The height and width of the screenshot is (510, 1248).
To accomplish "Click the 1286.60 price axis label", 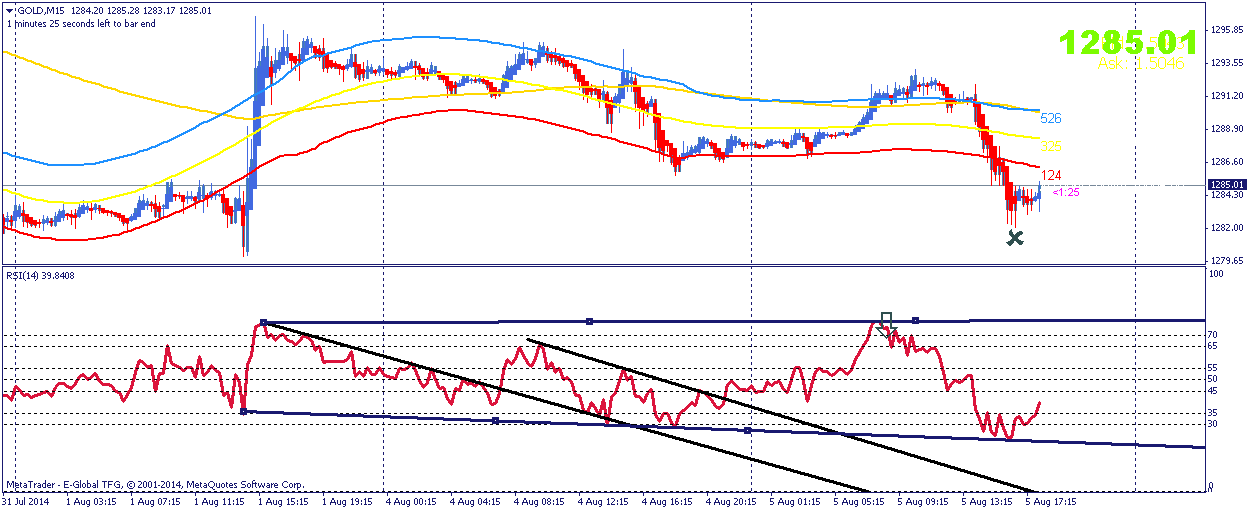I will (x=1226, y=162).
